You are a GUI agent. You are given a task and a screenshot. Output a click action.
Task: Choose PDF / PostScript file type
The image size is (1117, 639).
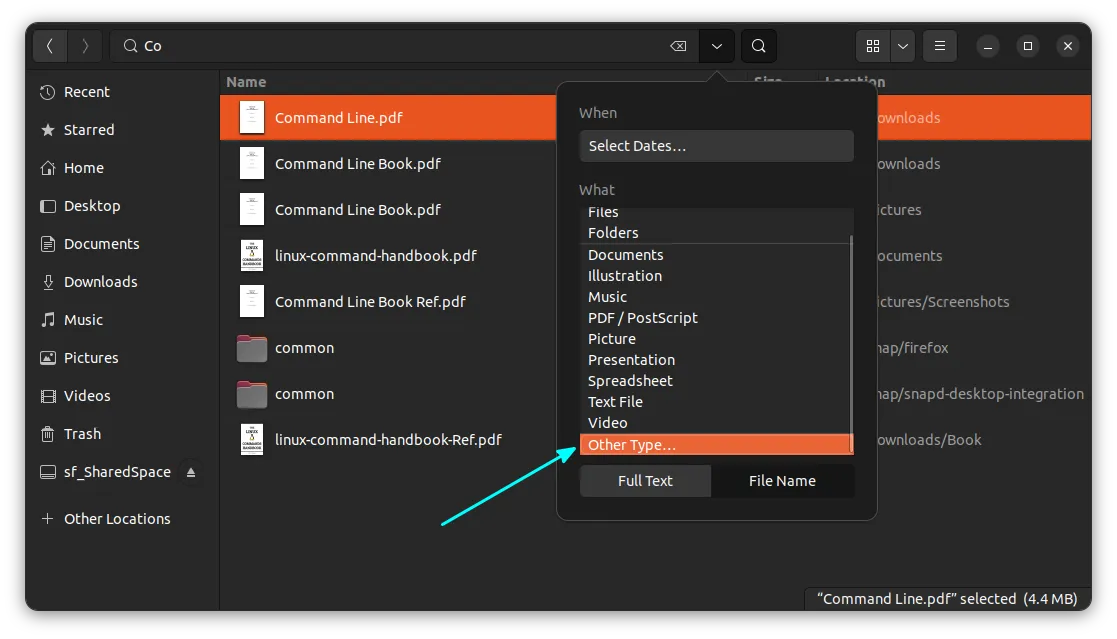642,318
